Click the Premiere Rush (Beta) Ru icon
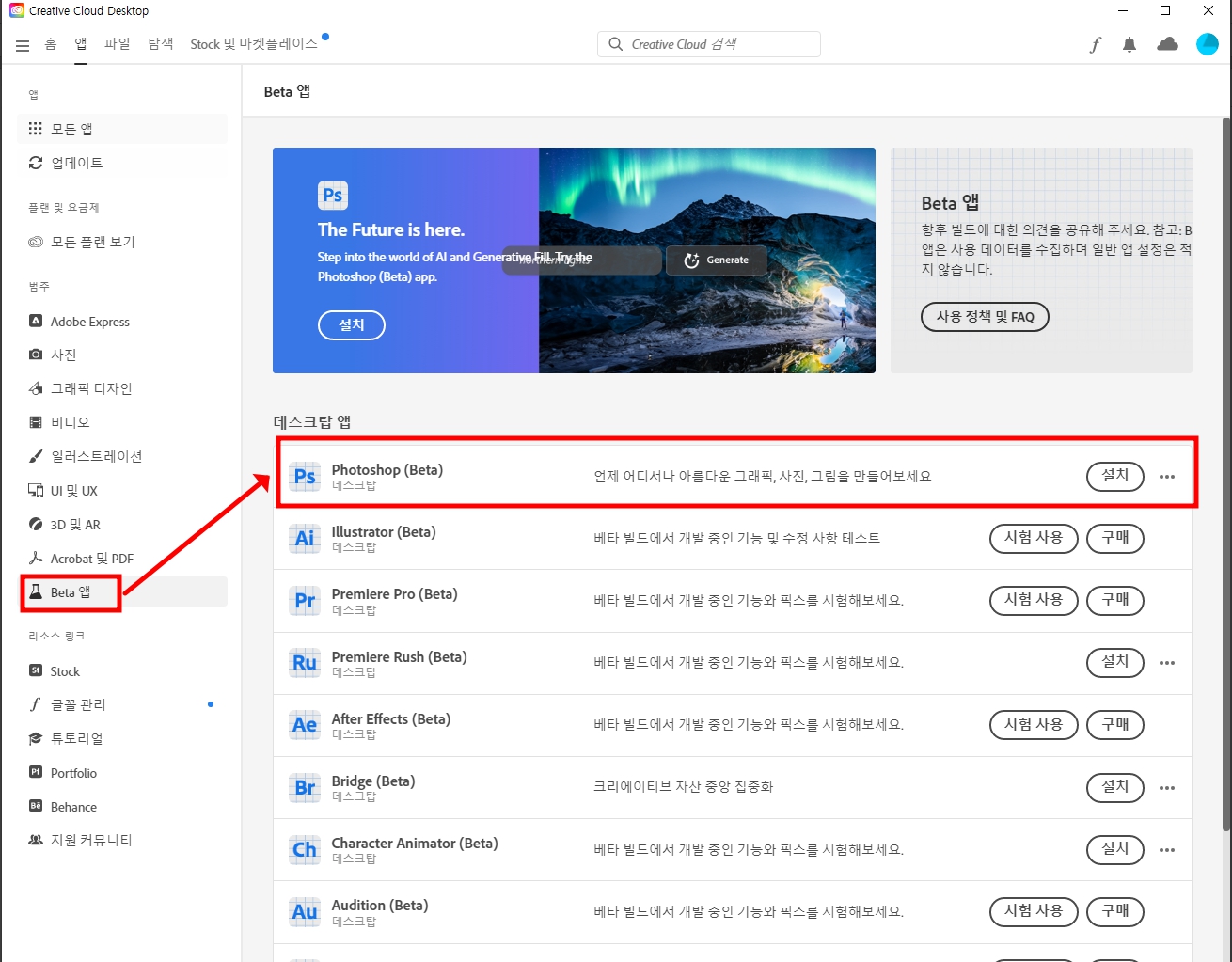This screenshot has height=962, width=1232. pos(305,662)
